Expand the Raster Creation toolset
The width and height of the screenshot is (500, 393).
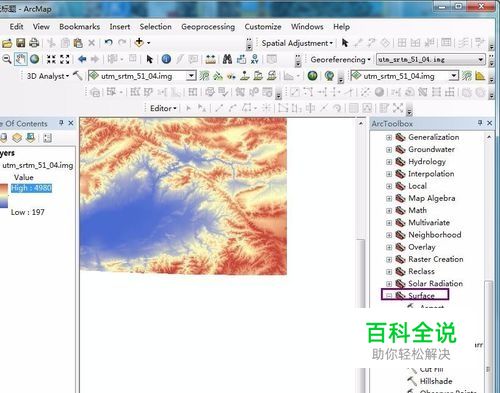coord(389,260)
